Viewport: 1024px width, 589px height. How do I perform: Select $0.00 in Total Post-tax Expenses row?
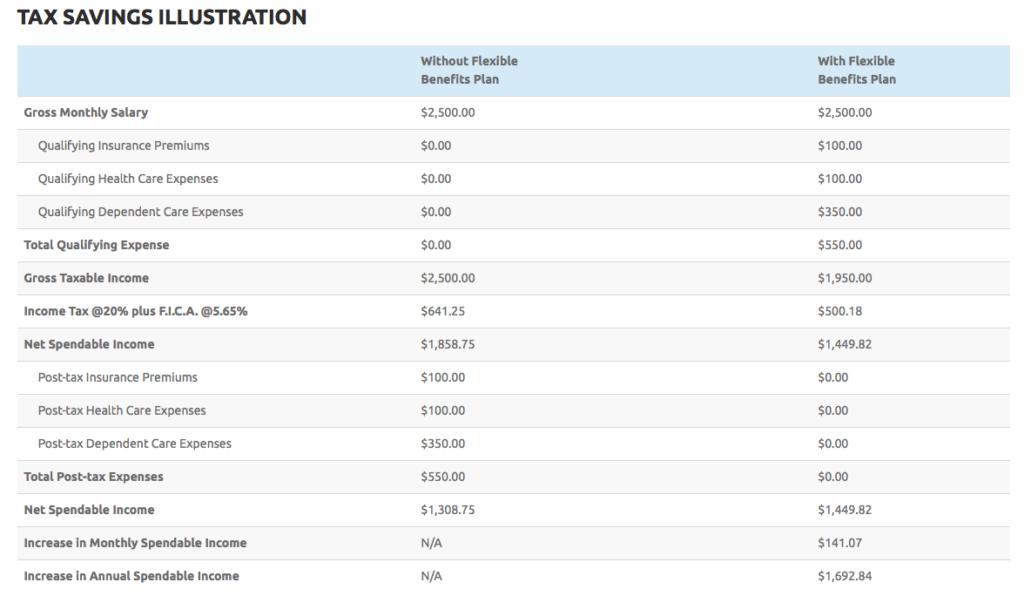(x=833, y=477)
